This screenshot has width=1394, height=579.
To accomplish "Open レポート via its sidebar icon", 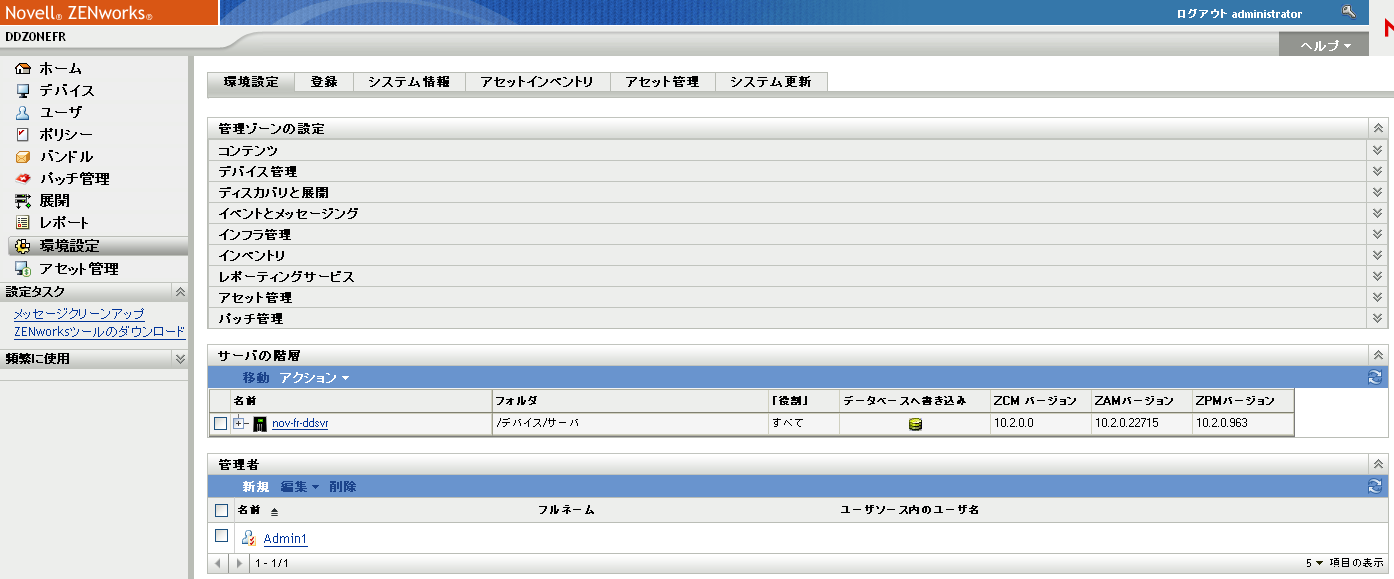I will point(22,222).
